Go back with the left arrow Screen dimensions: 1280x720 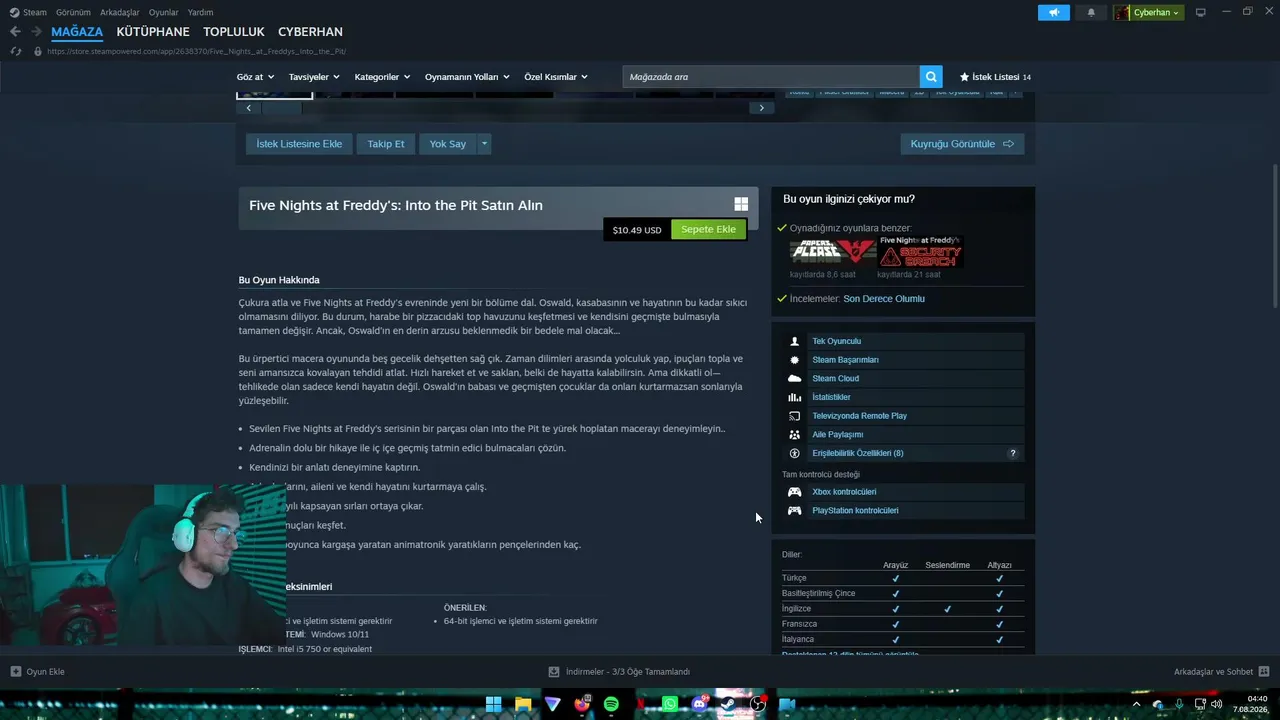pyautogui.click(x=15, y=32)
